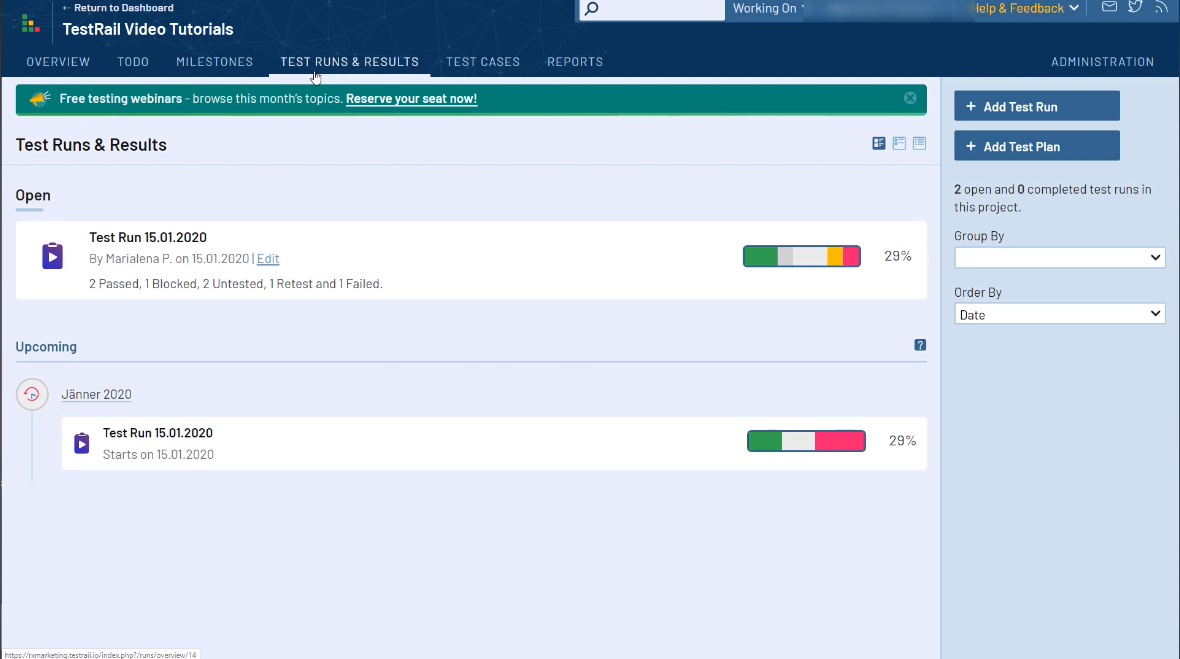Click the open Test Run clipboard icon
1180x659 pixels.
[52, 256]
